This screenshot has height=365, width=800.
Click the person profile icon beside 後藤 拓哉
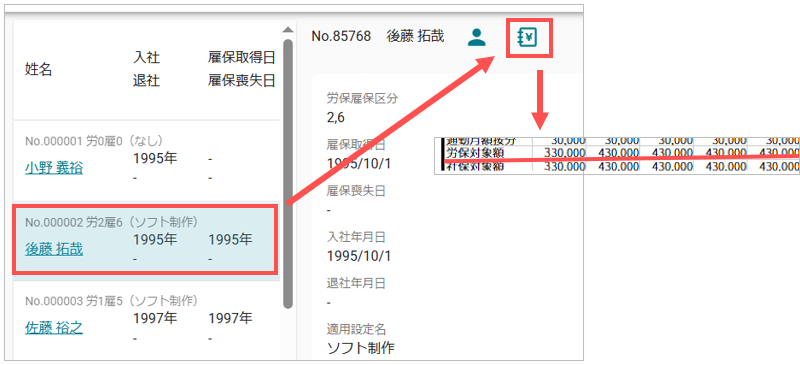pos(477,37)
